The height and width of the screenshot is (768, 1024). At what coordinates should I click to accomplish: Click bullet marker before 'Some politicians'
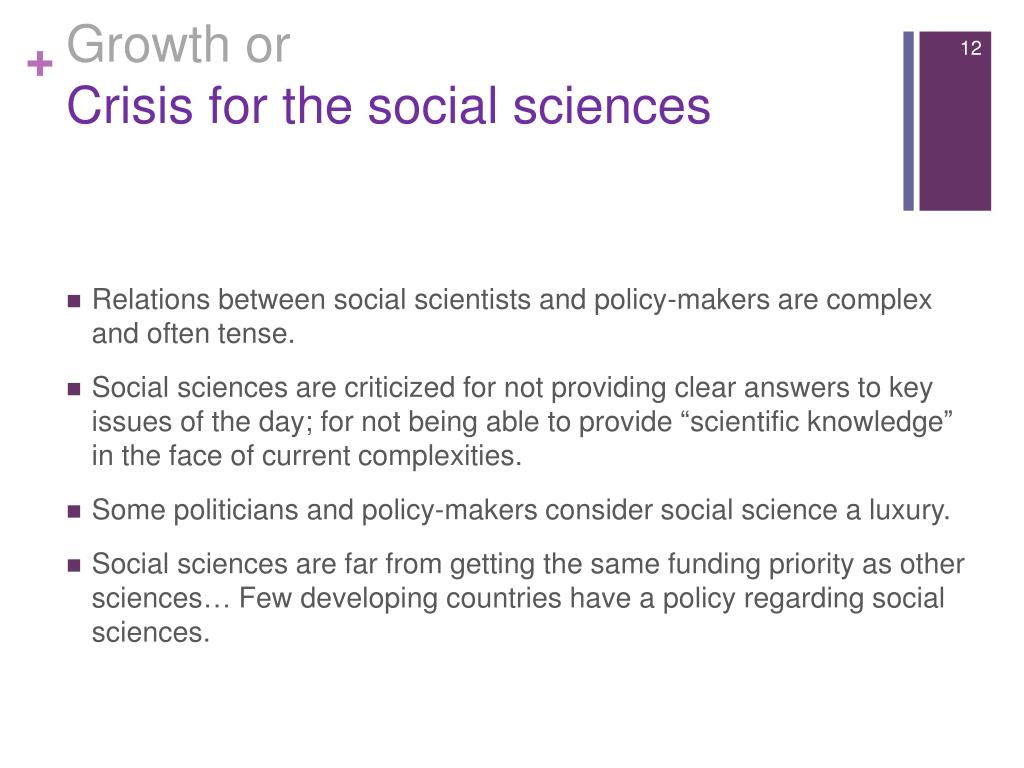click(x=74, y=511)
